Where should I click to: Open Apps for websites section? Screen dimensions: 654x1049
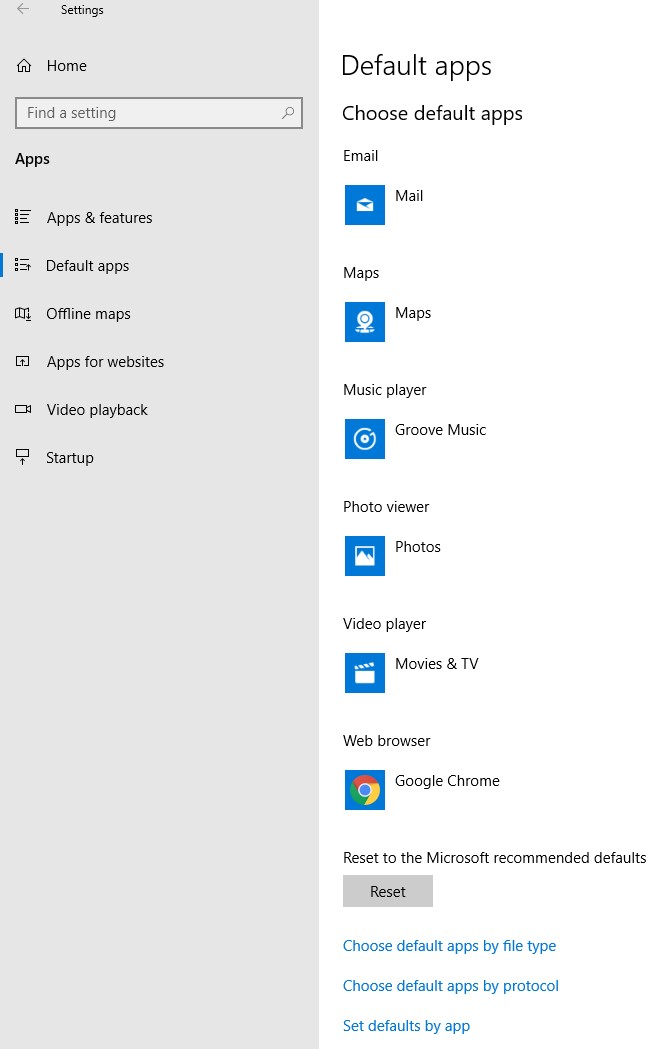click(x=105, y=362)
